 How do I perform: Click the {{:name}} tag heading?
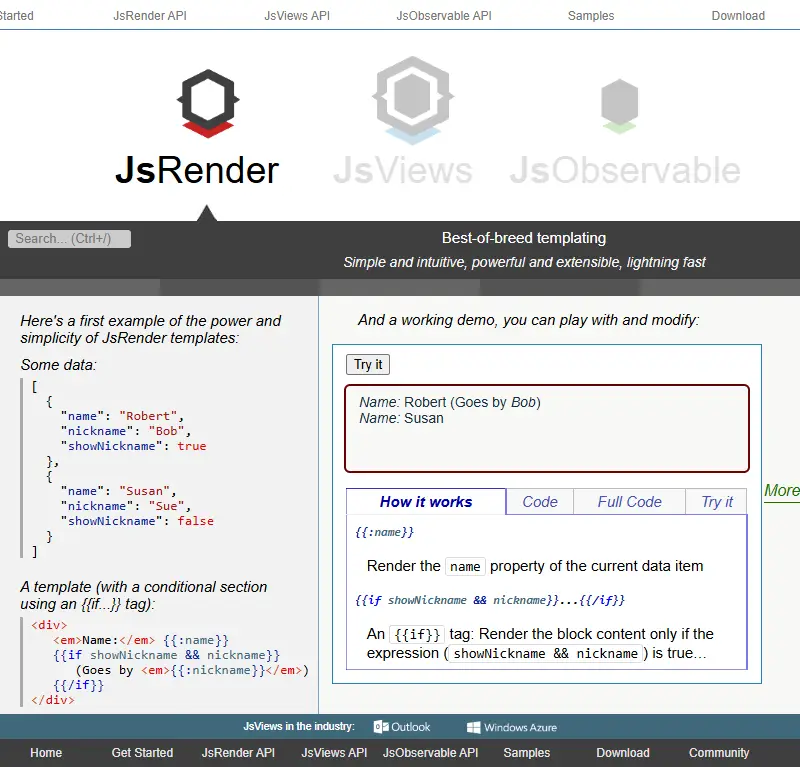pyautogui.click(x=384, y=532)
